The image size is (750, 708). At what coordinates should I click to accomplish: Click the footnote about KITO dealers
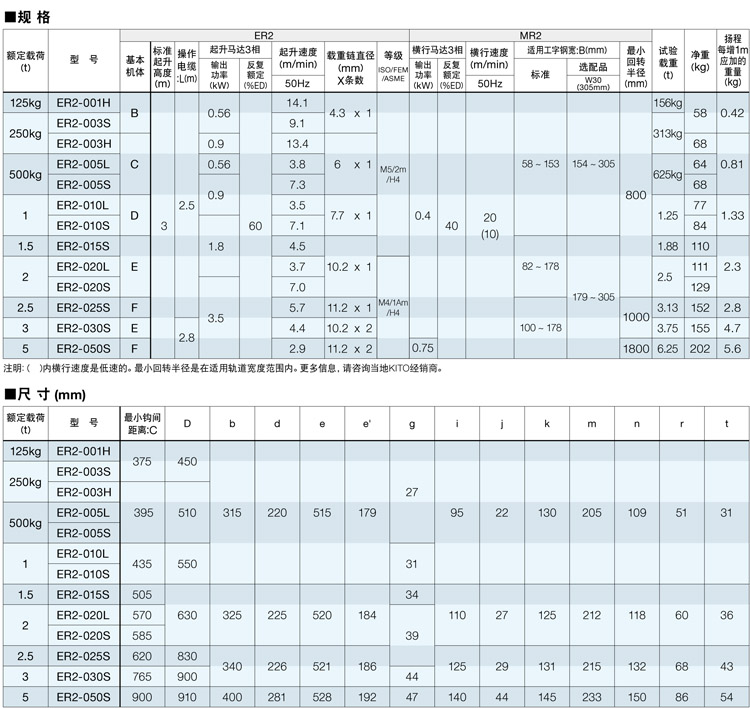click(x=223, y=368)
